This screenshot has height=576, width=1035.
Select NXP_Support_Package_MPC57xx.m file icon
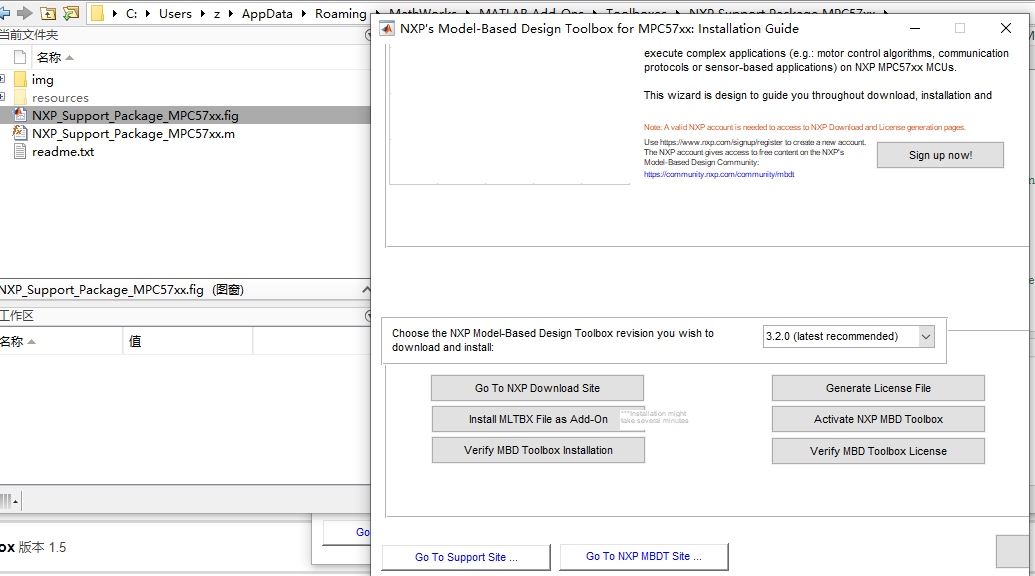click(x=20, y=133)
